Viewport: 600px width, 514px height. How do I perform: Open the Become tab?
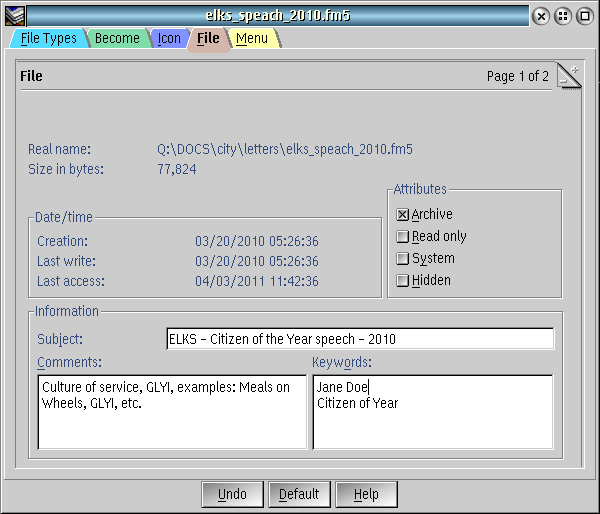pyautogui.click(x=117, y=39)
